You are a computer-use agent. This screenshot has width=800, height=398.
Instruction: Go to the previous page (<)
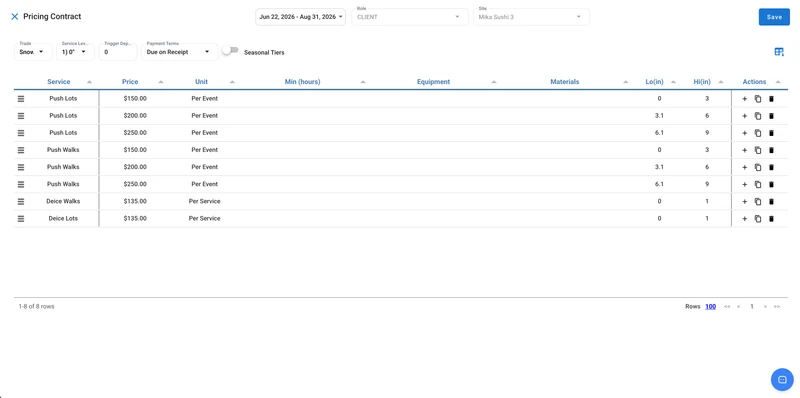click(x=739, y=307)
